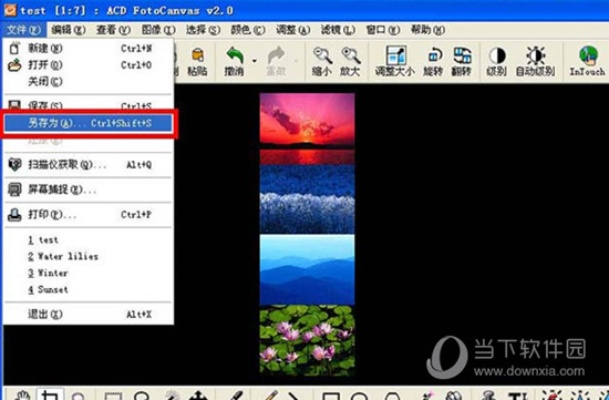Open the Window (窗口) menu

383,30
